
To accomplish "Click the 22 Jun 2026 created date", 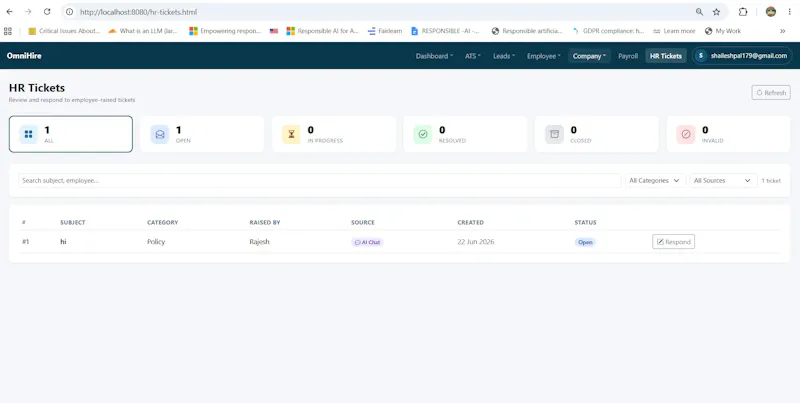I will tap(476, 242).
